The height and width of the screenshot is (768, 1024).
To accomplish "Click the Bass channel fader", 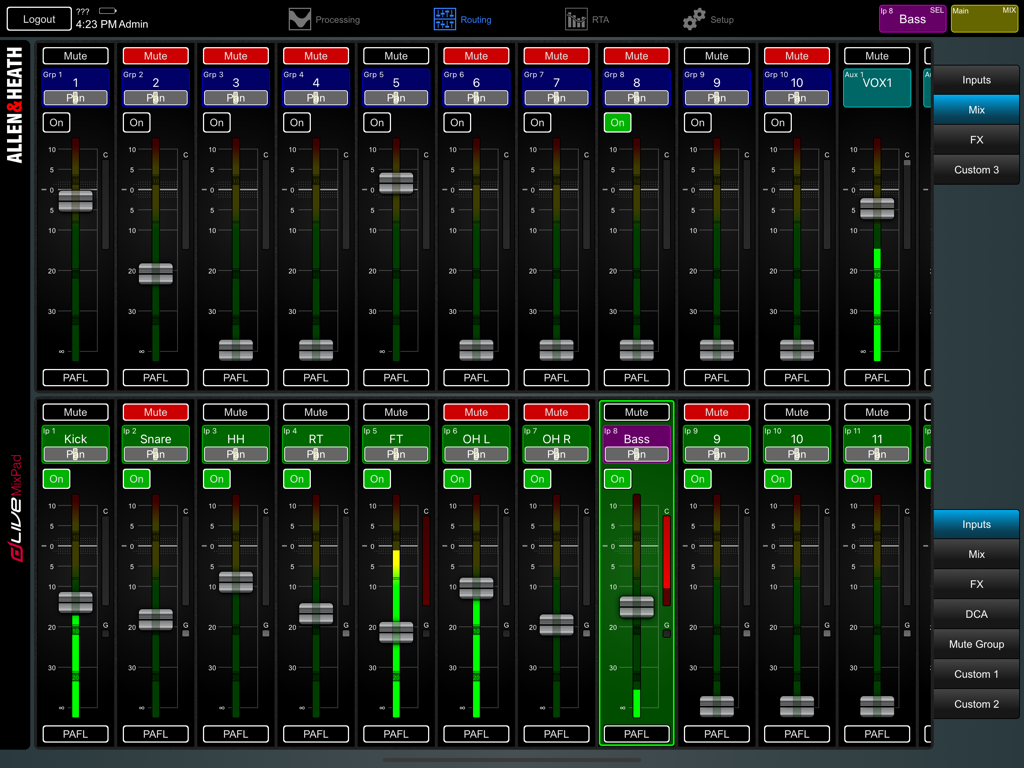I will coord(636,604).
